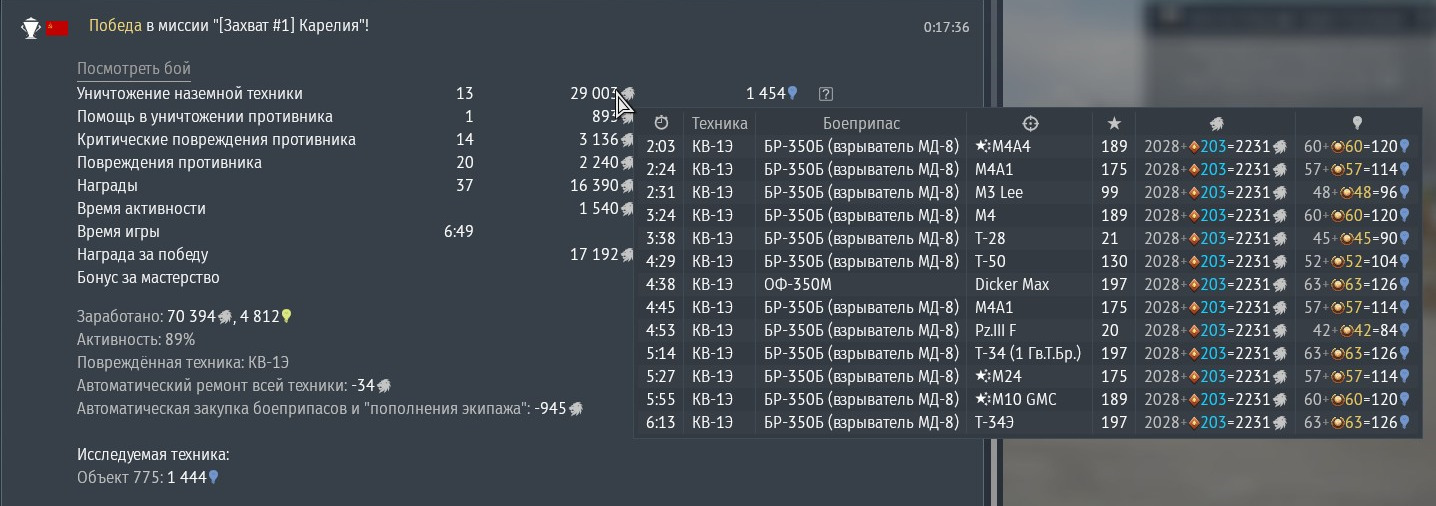Open the "Посмотреть бой" replay link
Image resolution: width=1436 pixels, height=506 pixels.
133,68
